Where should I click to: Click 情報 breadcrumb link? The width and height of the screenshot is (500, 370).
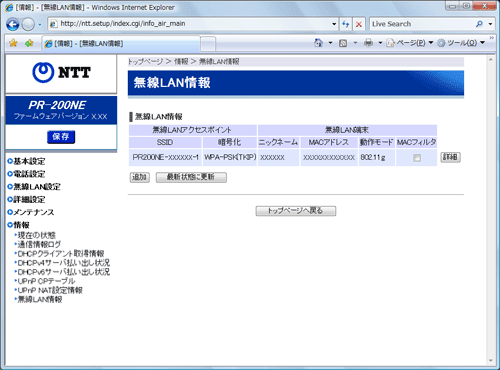click(181, 62)
